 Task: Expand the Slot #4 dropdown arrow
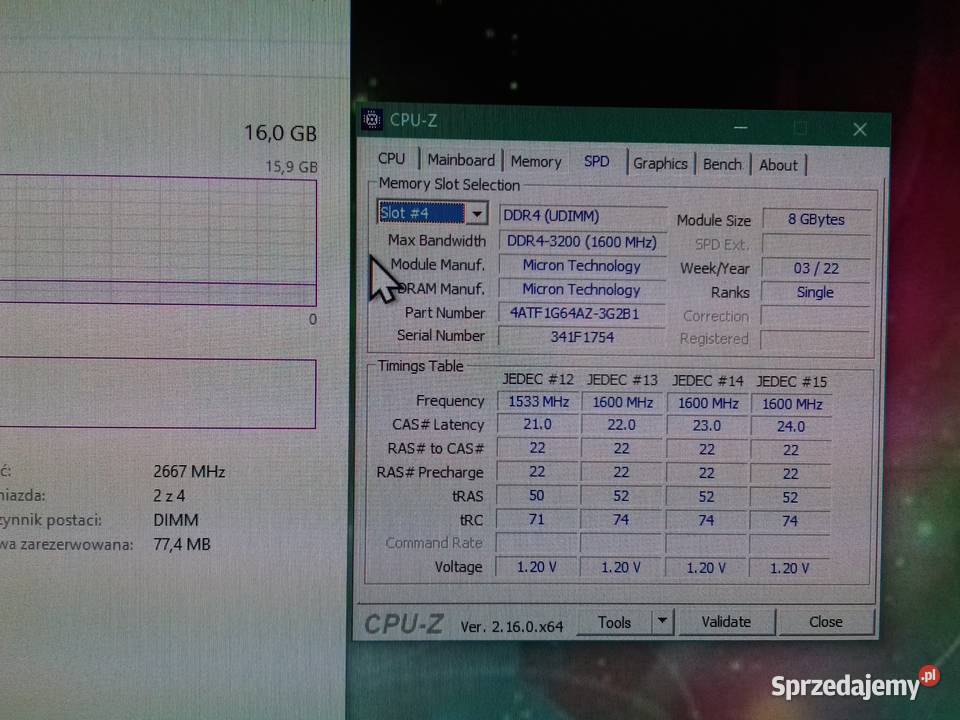pos(476,214)
